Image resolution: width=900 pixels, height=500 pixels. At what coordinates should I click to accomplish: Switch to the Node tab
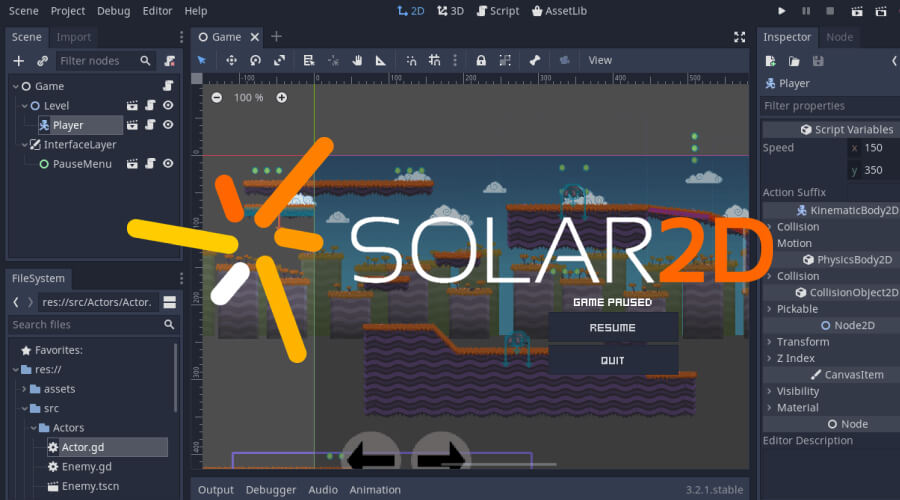tap(839, 37)
